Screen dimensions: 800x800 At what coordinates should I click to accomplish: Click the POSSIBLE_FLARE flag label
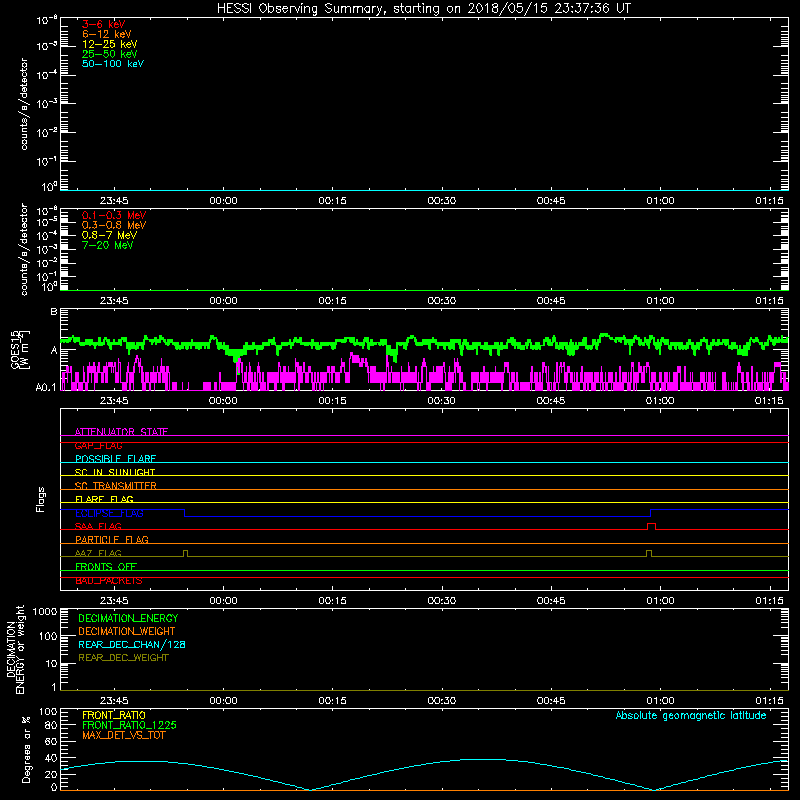coord(115,459)
